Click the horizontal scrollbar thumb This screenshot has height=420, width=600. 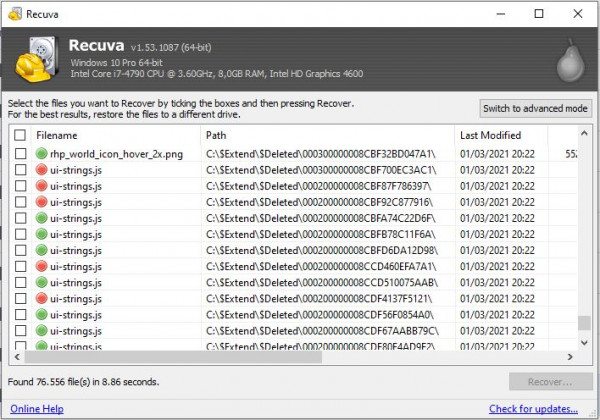point(173,357)
